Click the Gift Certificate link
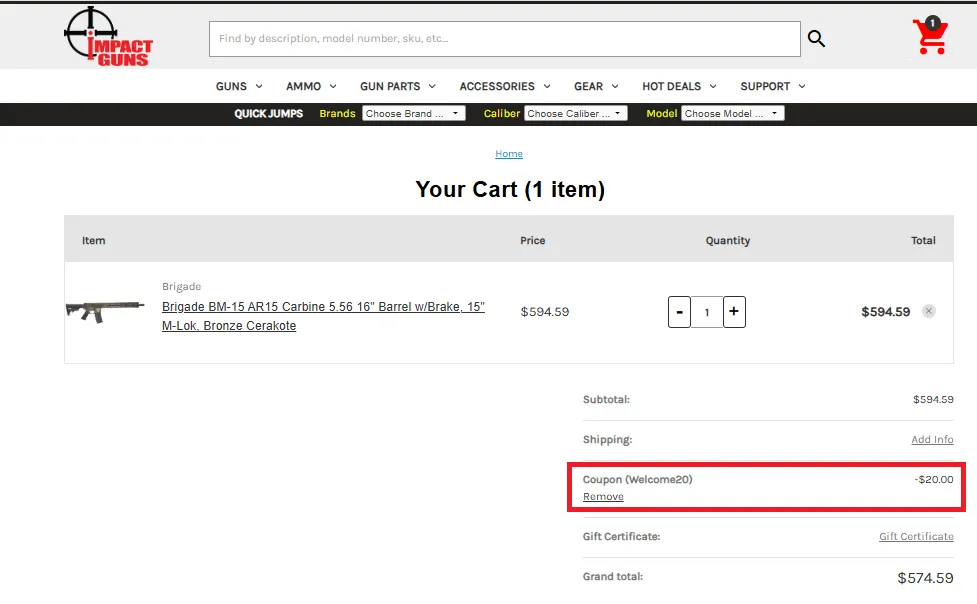The image size is (977, 604). [916, 536]
